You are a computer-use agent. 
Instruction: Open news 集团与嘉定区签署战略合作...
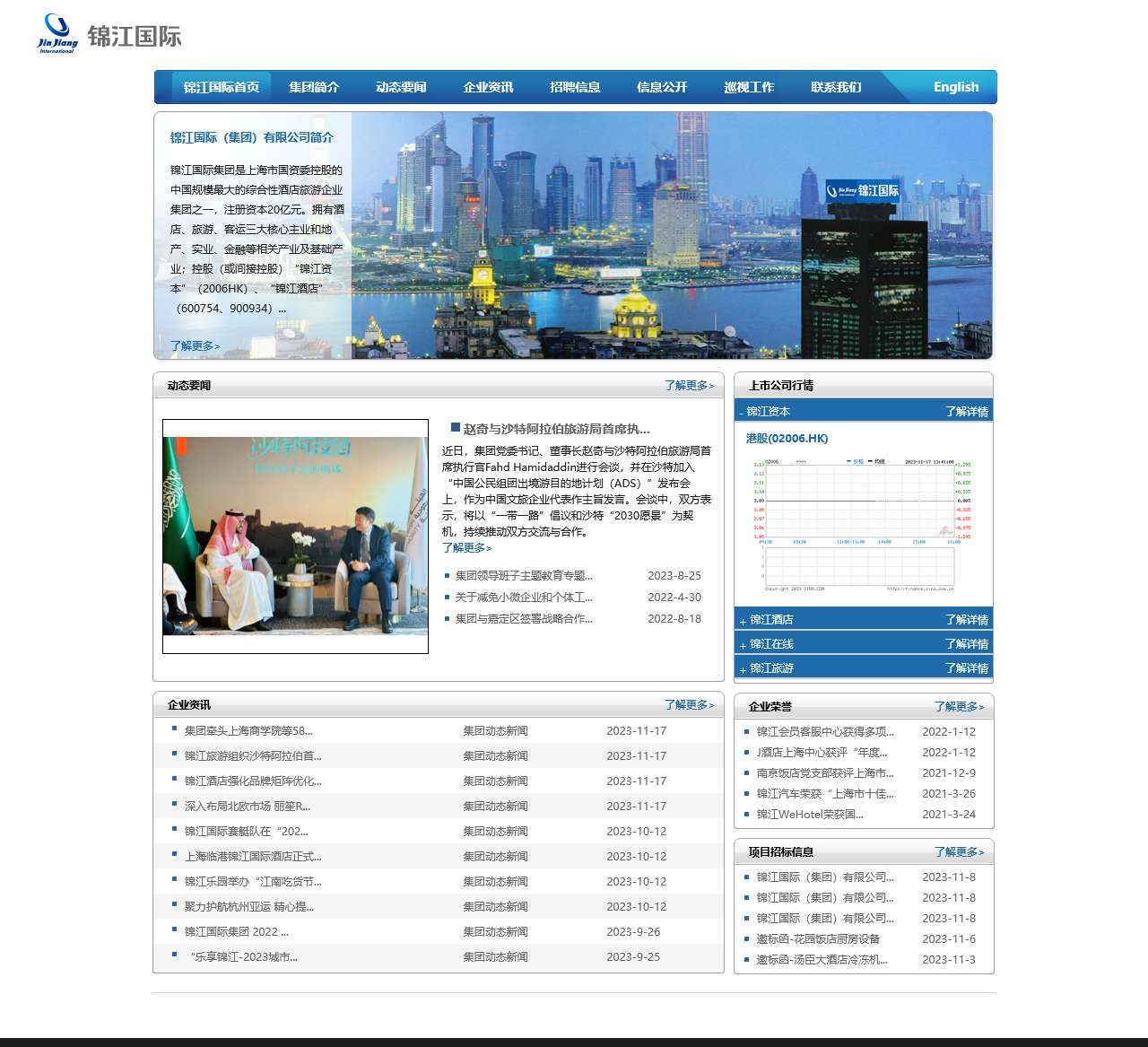click(524, 619)
